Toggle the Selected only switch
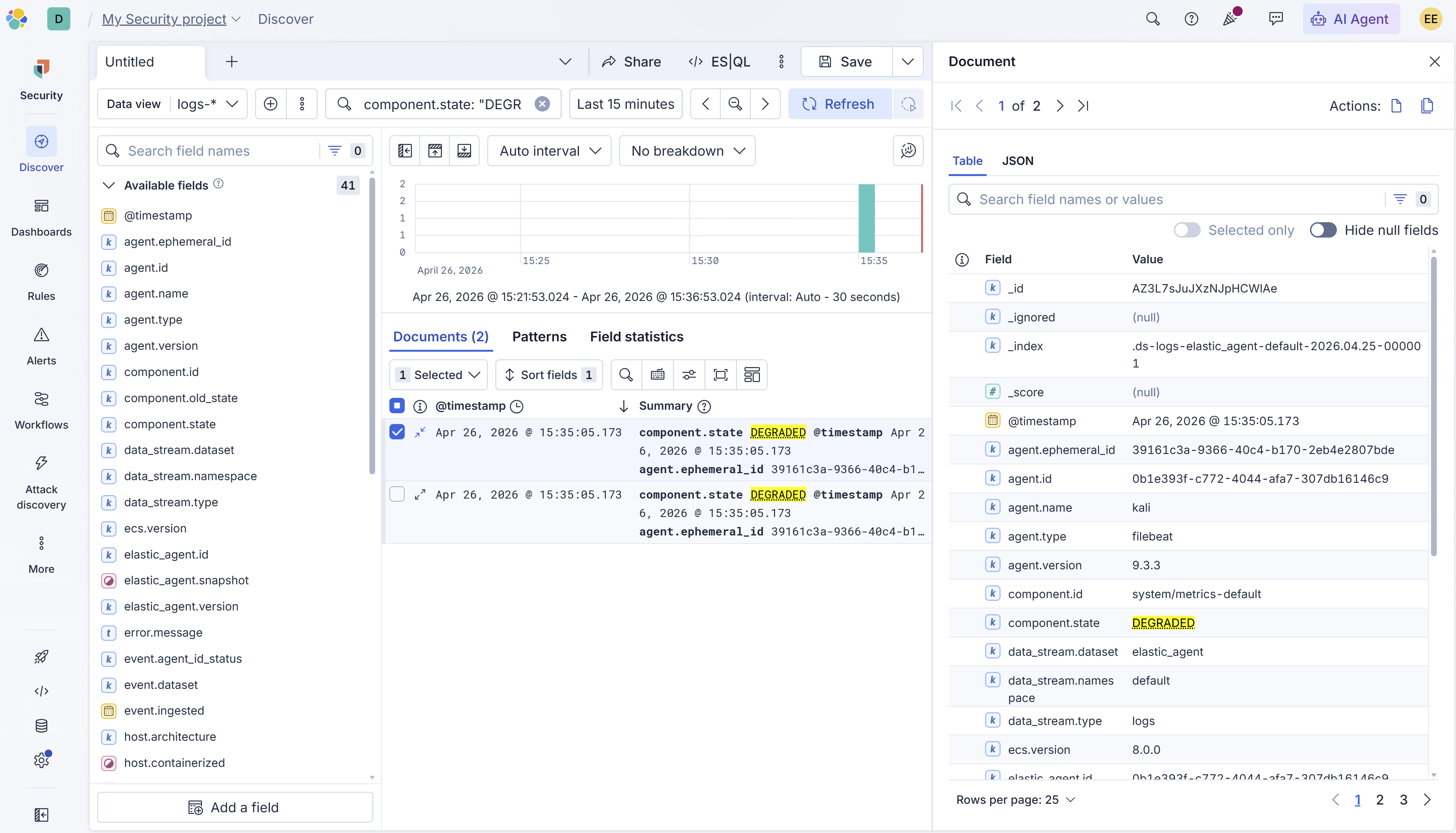 (x=1187, y=230)
